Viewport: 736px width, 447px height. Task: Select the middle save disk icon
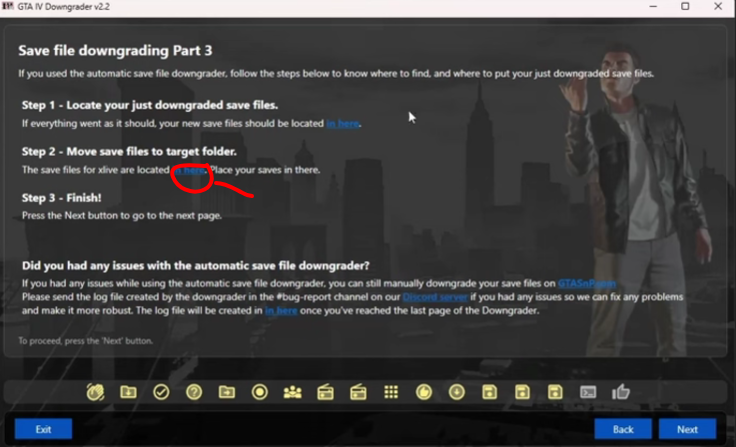pyautogui.click(x=522, y=392)
